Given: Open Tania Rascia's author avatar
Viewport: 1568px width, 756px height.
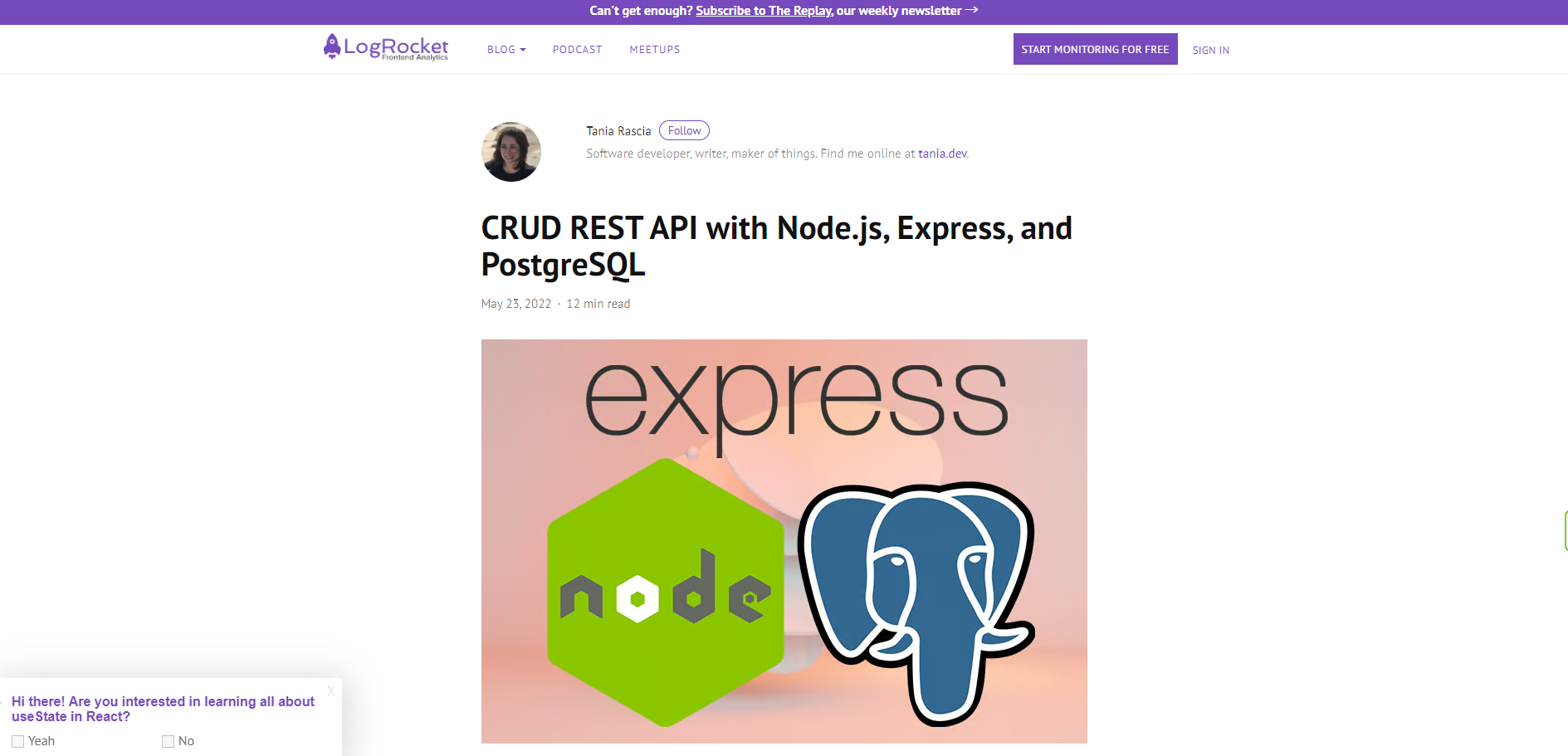Looking at the screenshot, I should [x=511, y=152].
